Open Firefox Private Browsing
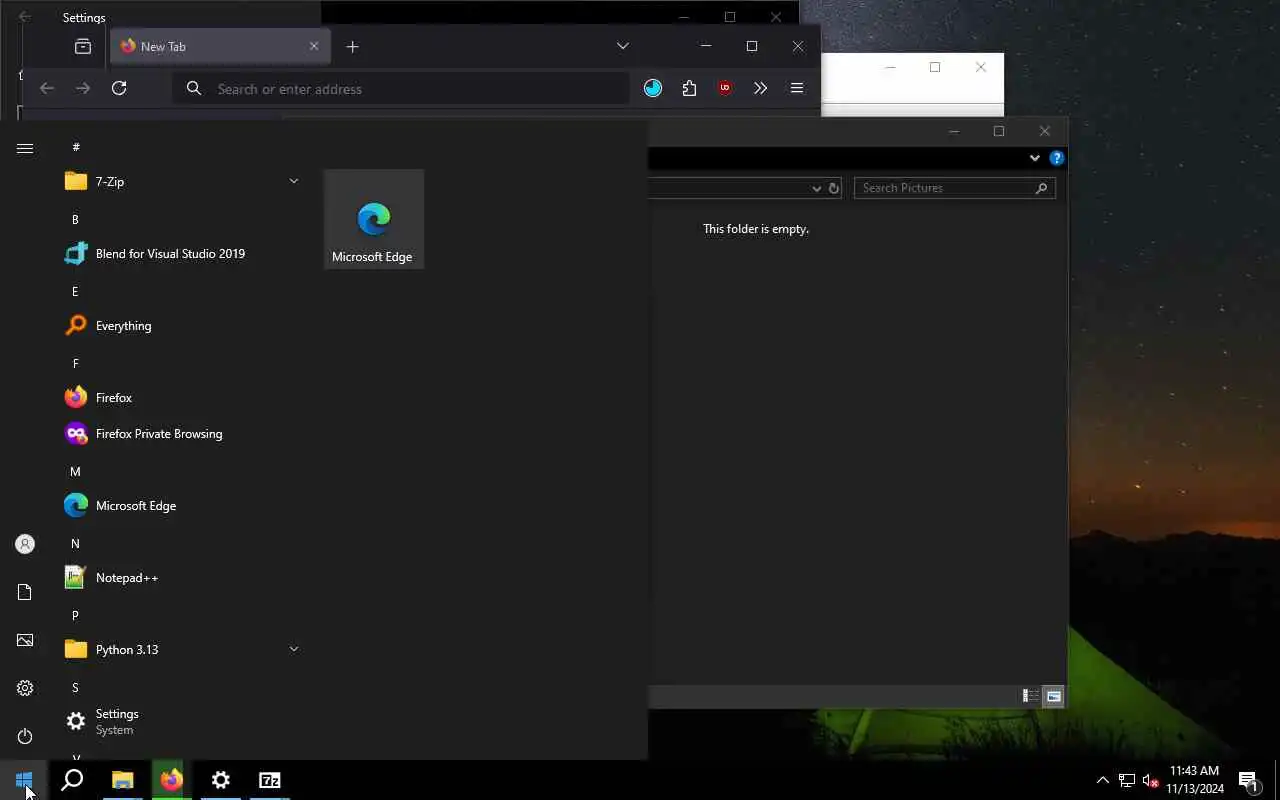1280x800 pixels. (182, 434)
